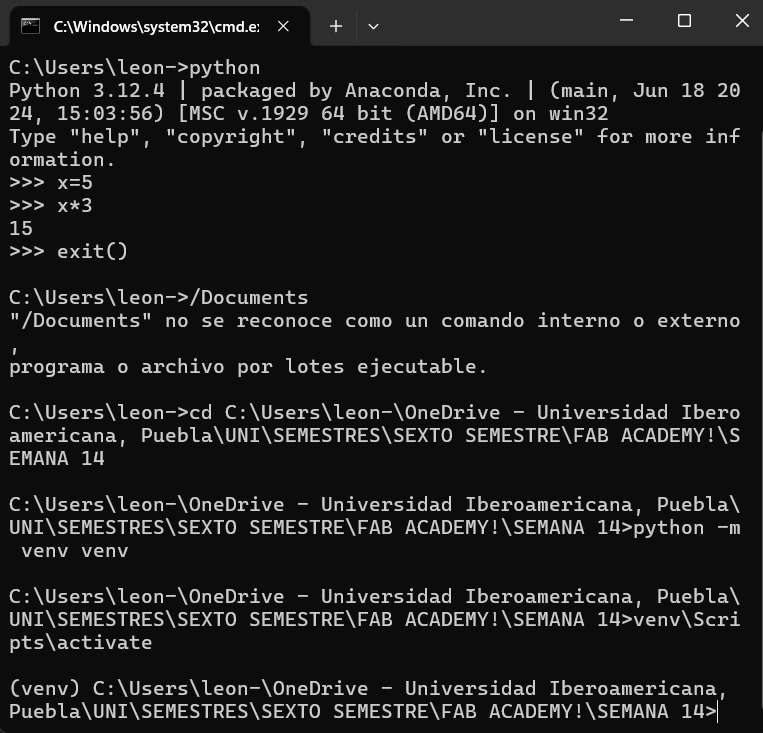Screen dimensions: 763x733
Task: Click the 'python -m' command text
Action: [x=687, y=528]
